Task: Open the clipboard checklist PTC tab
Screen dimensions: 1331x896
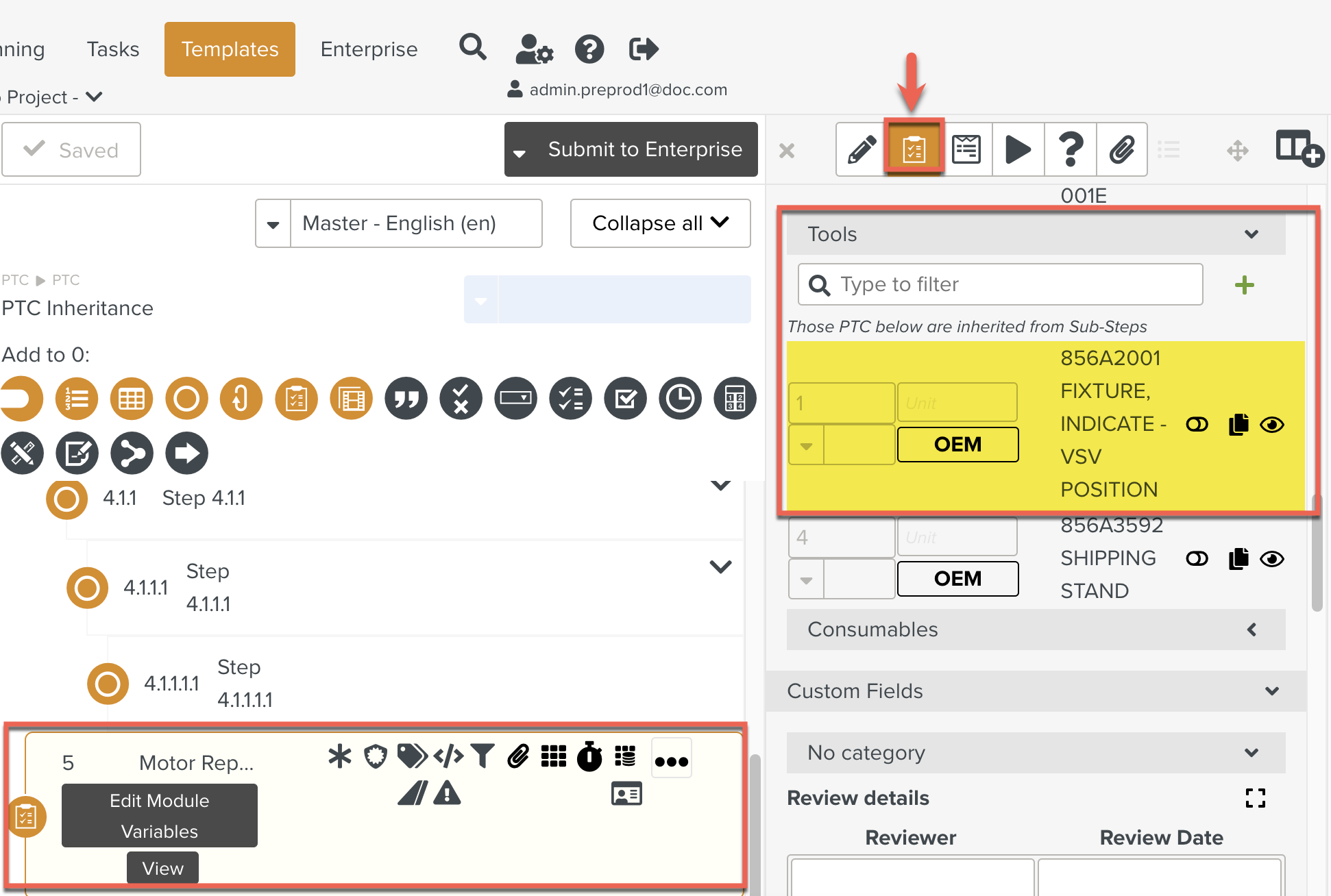Action: pyautogui.click(x=914, y=149)
